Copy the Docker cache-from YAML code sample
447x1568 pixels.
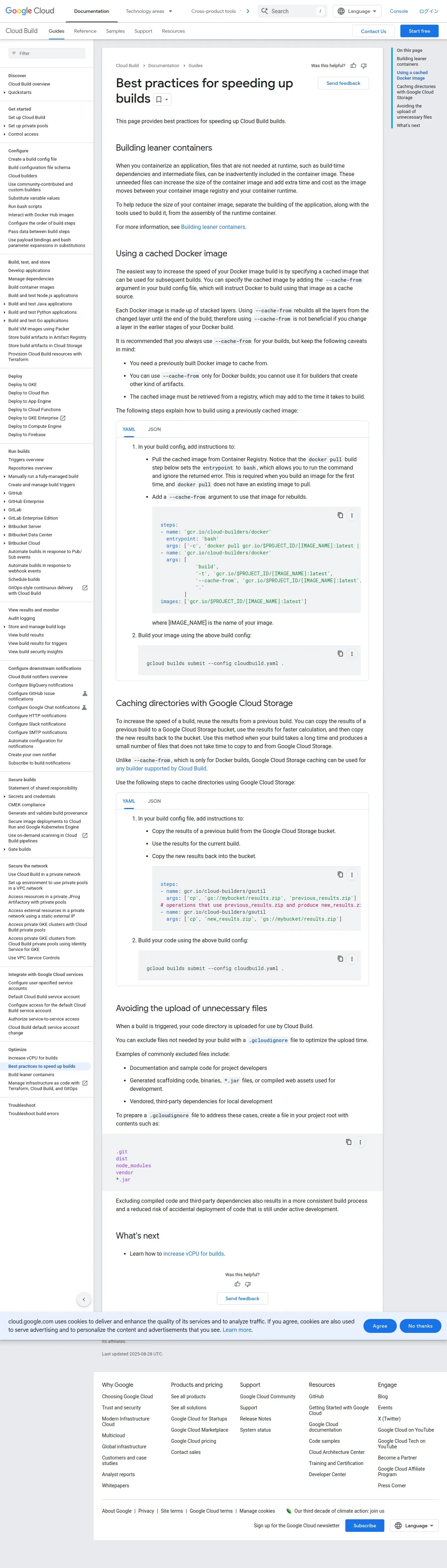(340, 515)
